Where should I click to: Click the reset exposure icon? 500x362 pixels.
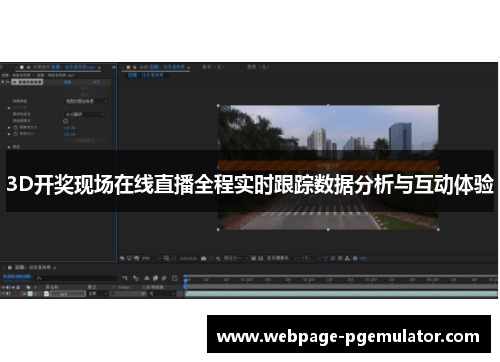tap(355, 258)
